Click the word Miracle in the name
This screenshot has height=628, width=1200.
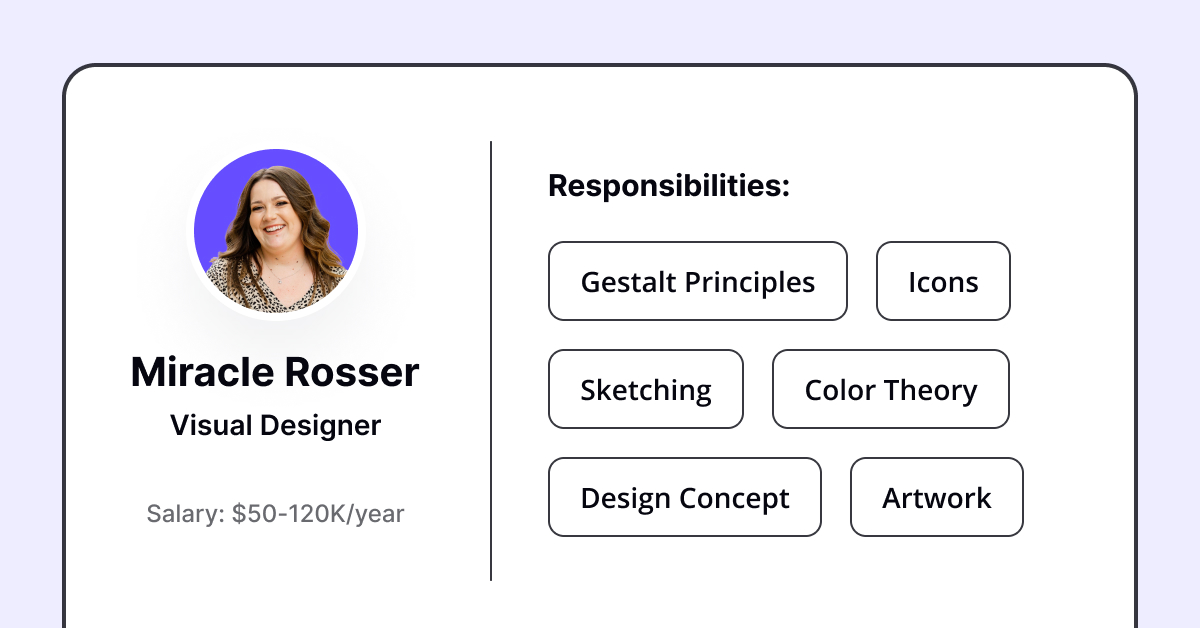(203, 372)
